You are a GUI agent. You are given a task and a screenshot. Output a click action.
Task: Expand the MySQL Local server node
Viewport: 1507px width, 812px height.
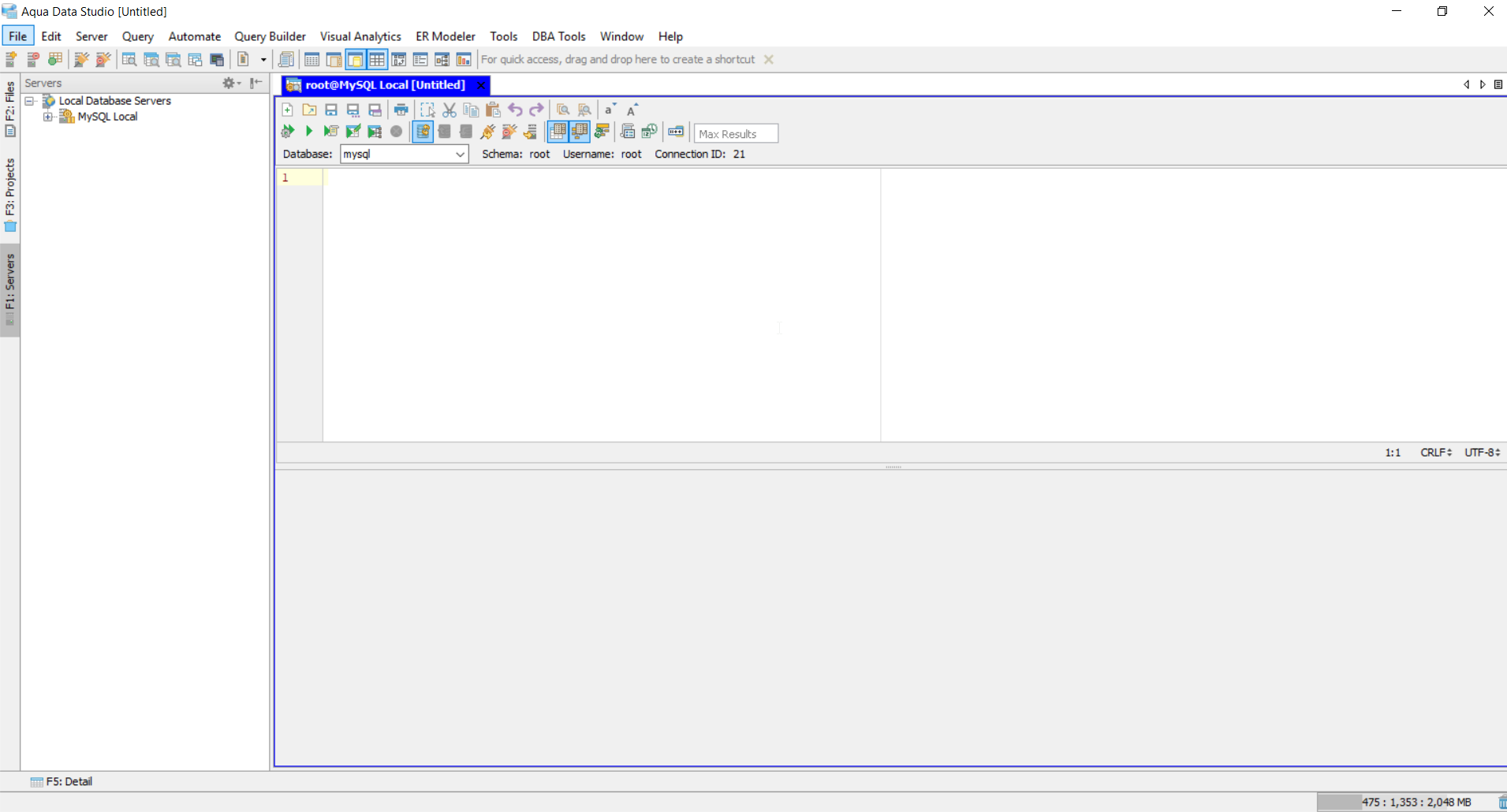(48, 117)
